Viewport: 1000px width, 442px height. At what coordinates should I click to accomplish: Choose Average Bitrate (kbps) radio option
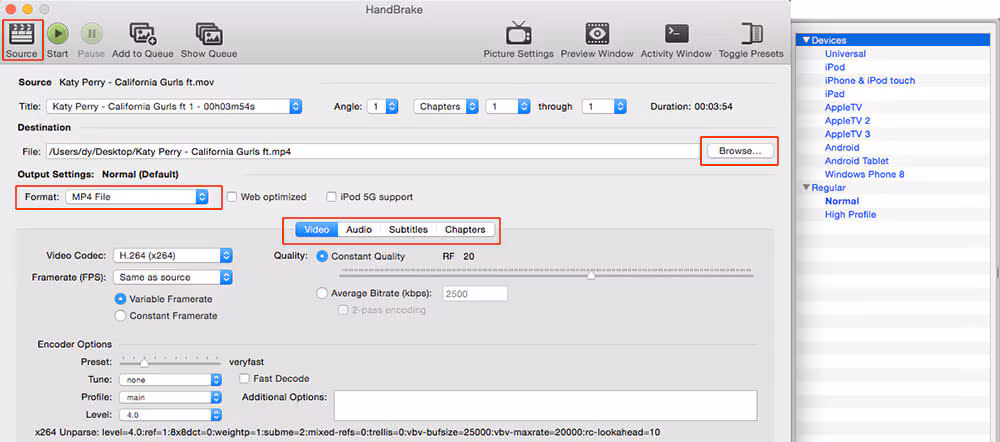[x=322, y=293]
